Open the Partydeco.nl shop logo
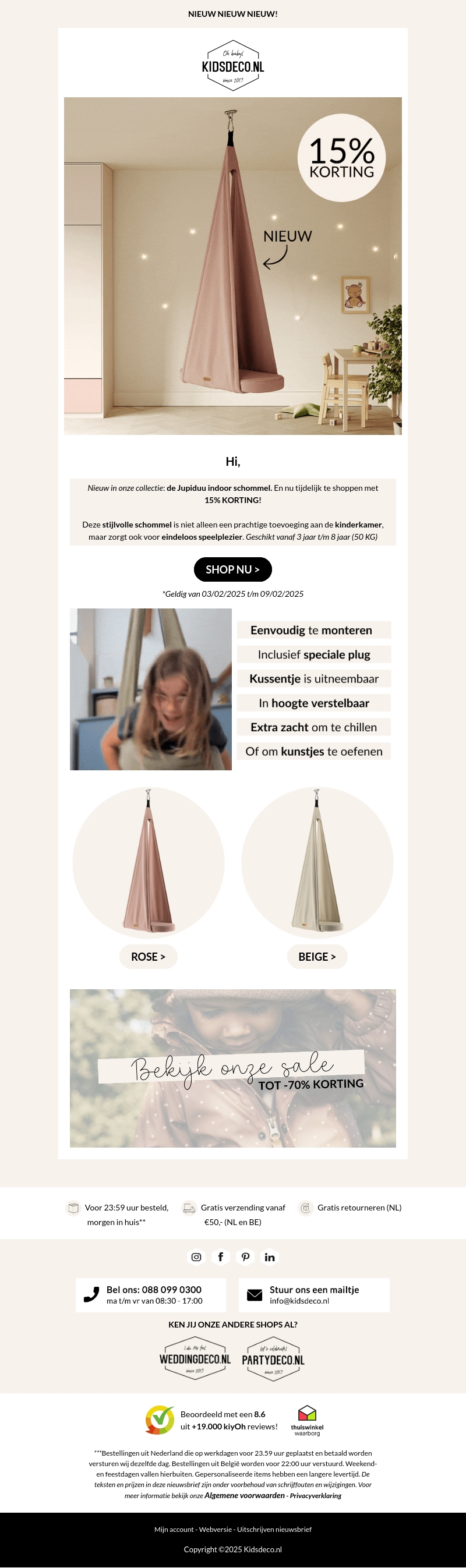 coord(273,1358)
